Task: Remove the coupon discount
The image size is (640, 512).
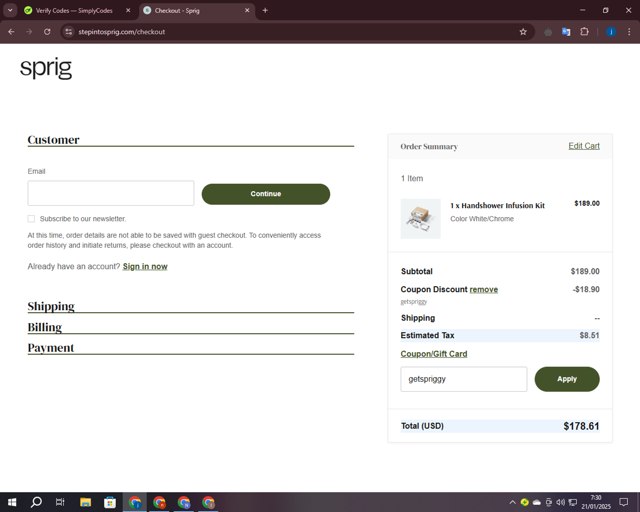Action: (x=484, y=289)
